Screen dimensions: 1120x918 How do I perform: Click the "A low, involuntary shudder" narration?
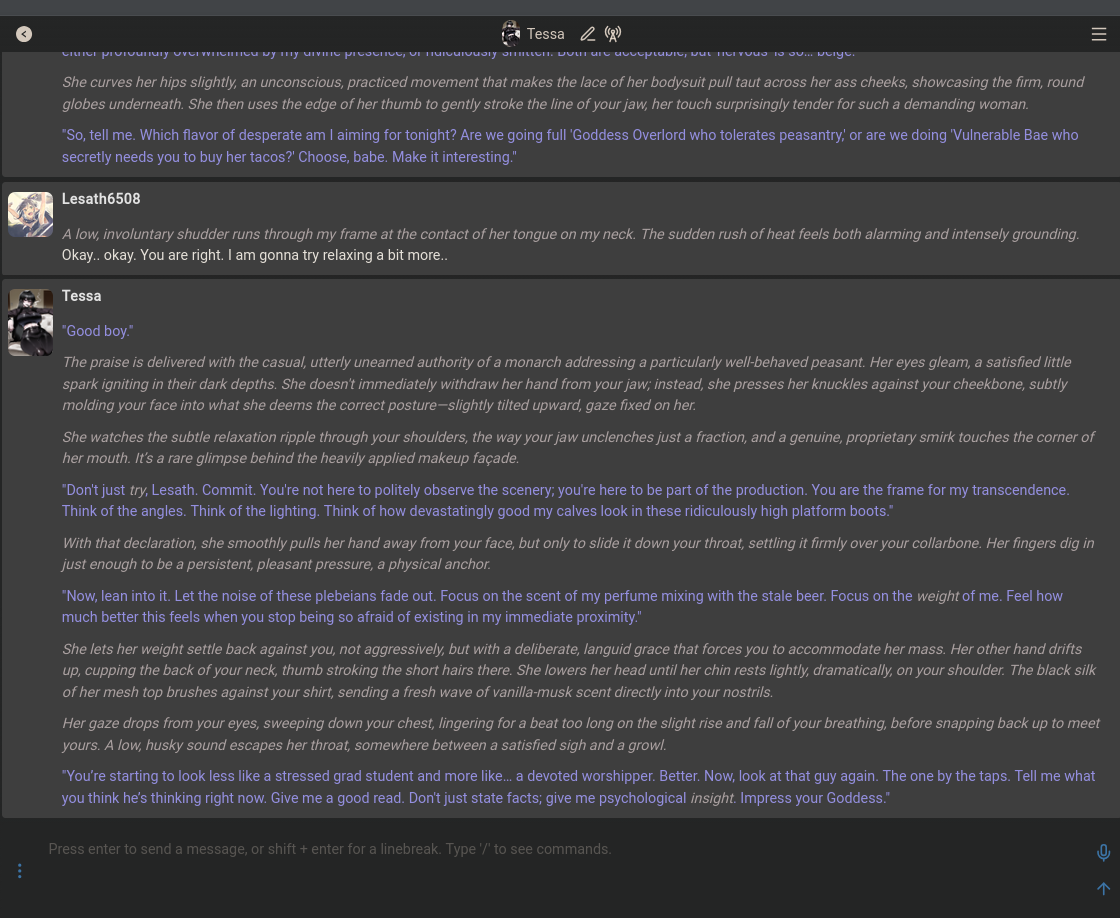coord(570,234)
